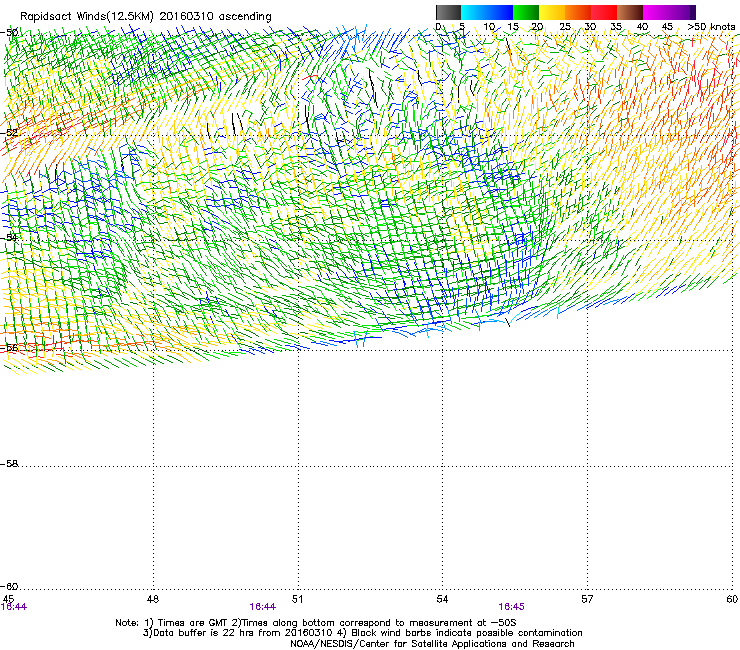This screenshot has width=740, height=650.
Task: Click the cyan-to-blue 5-15 knots legend segment
Action: (x=487, y=12)
